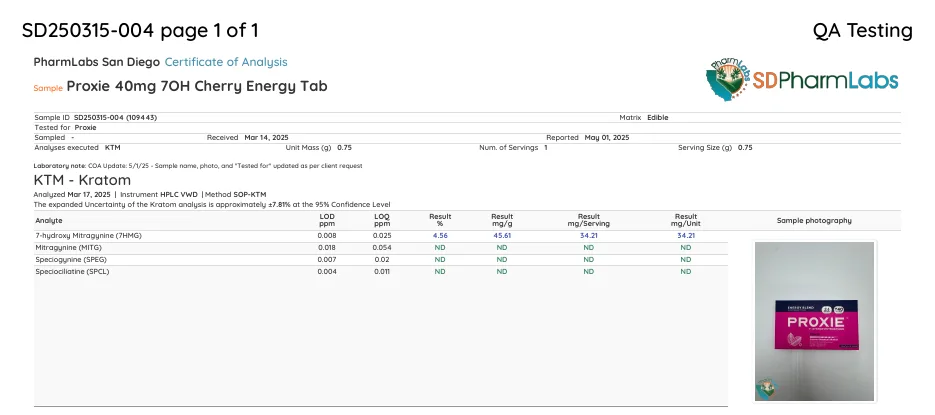Click the Matrix value Edible

click(658, 117)
